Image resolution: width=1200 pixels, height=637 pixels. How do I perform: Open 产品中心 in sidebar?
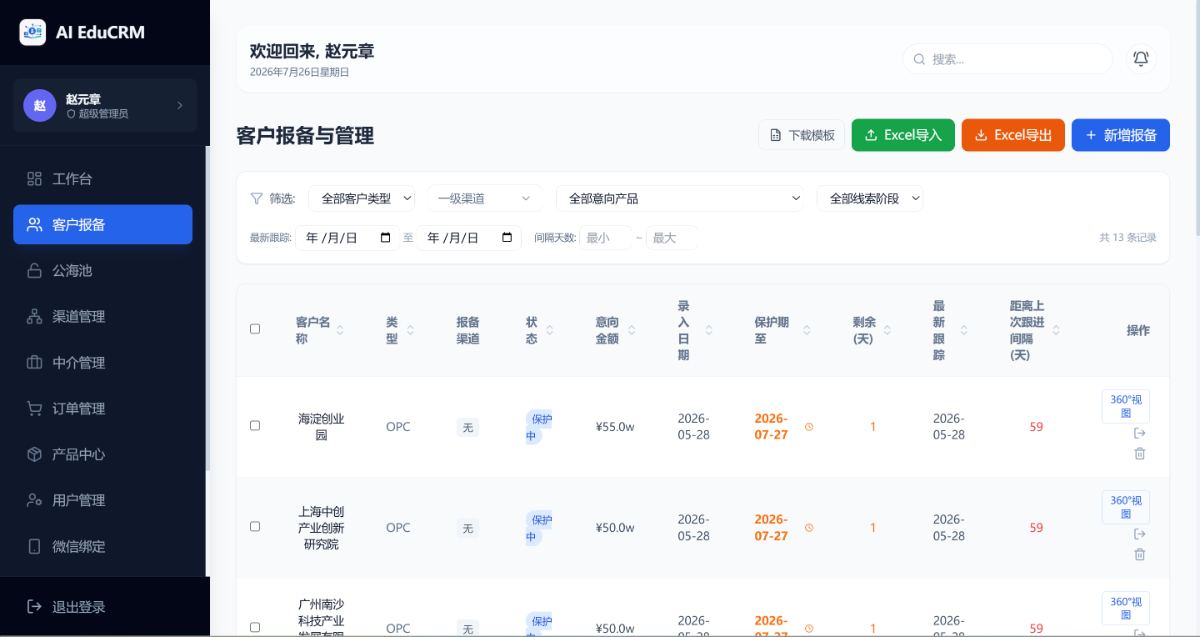pyautogui.click(x=103, y=455)
